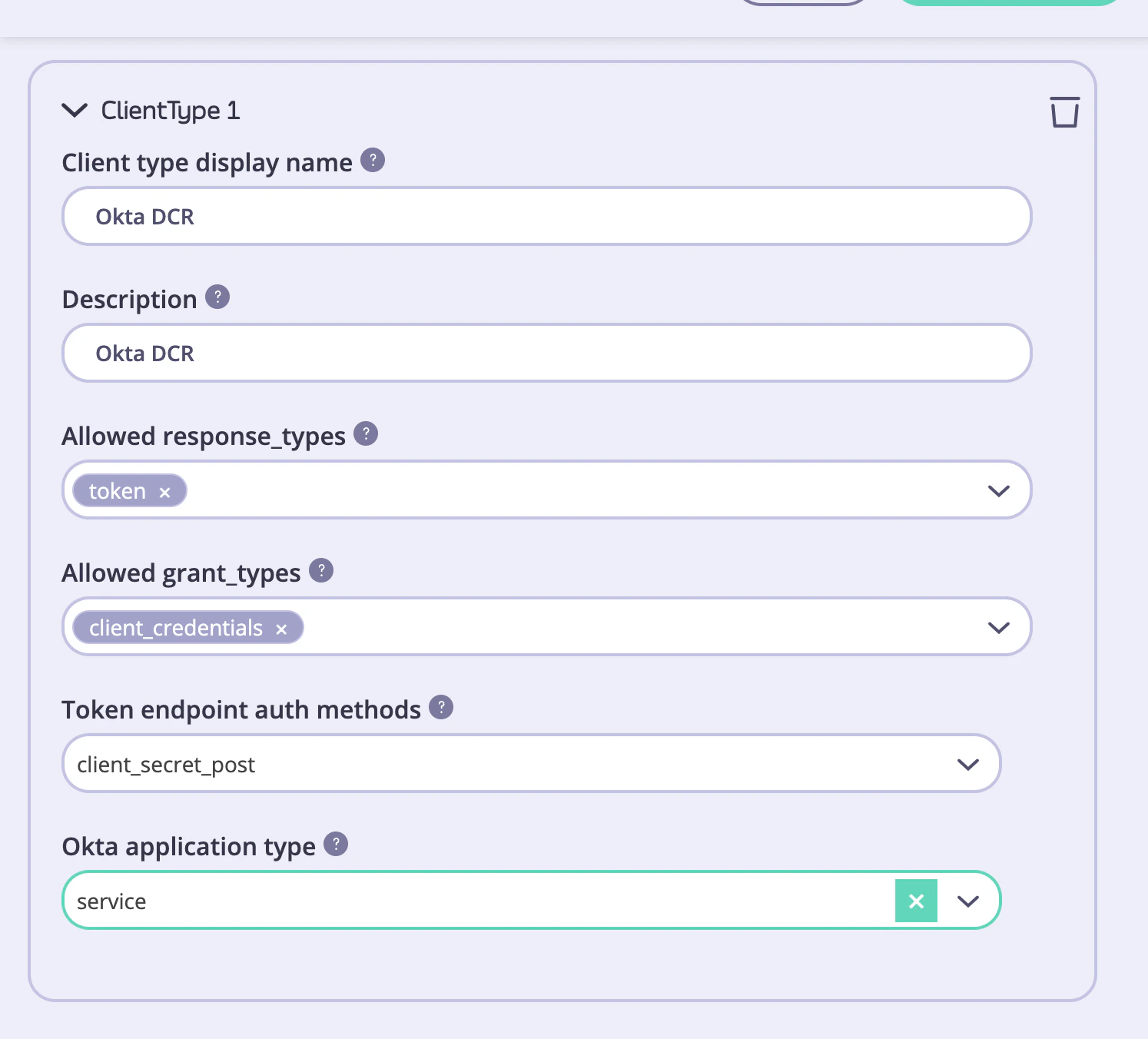
Task: View help for Okta application type
Action: coord(335,845)
